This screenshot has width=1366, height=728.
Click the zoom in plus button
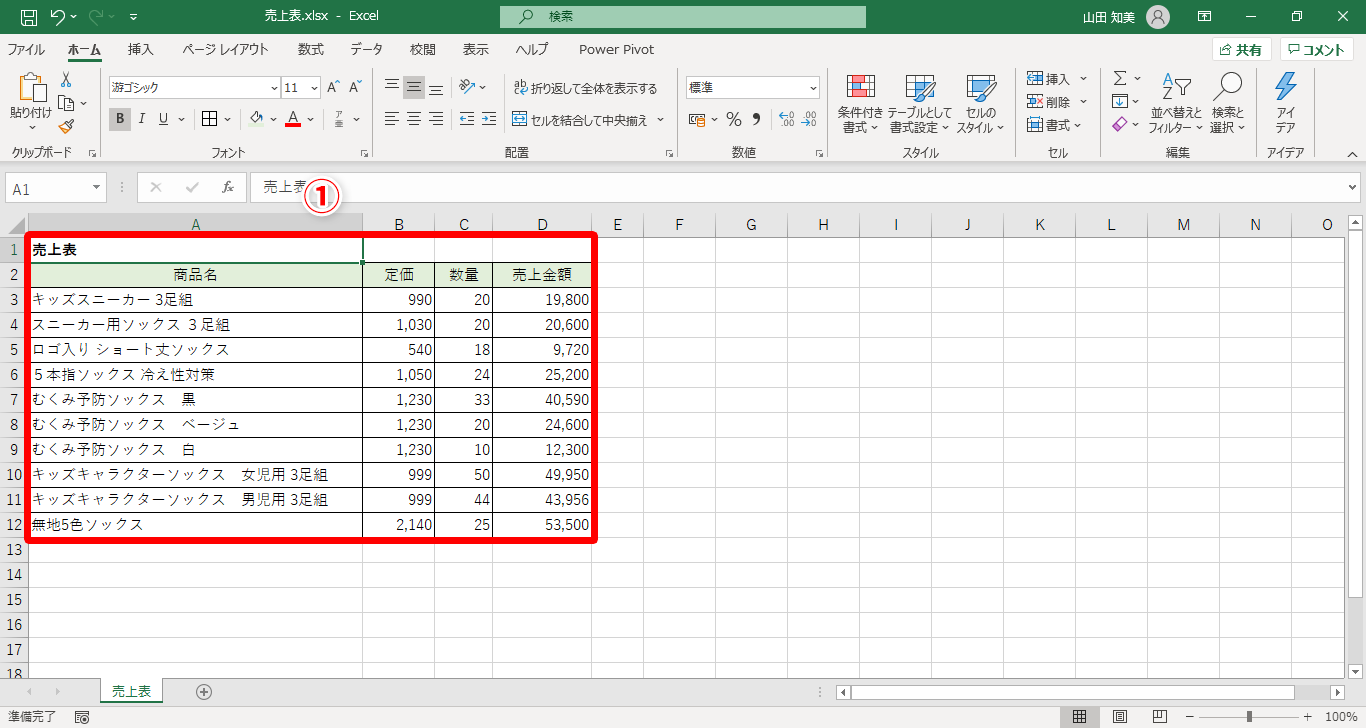click(1307, 716)
